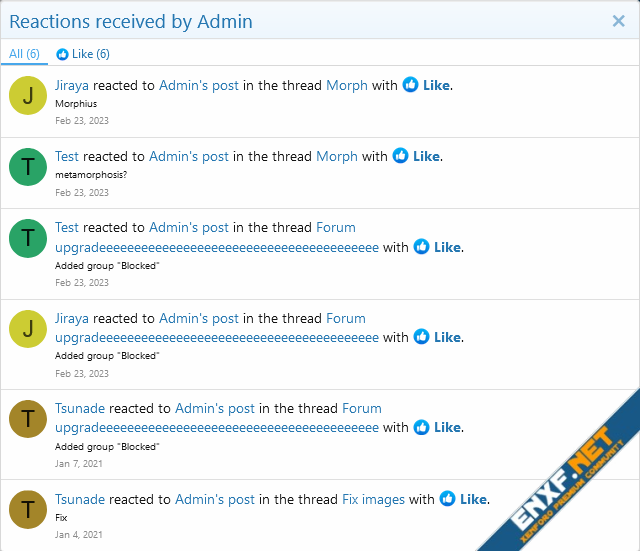
Task: Click the Jan 7, 2021 timestamp
Action: [x=78, y=464]
